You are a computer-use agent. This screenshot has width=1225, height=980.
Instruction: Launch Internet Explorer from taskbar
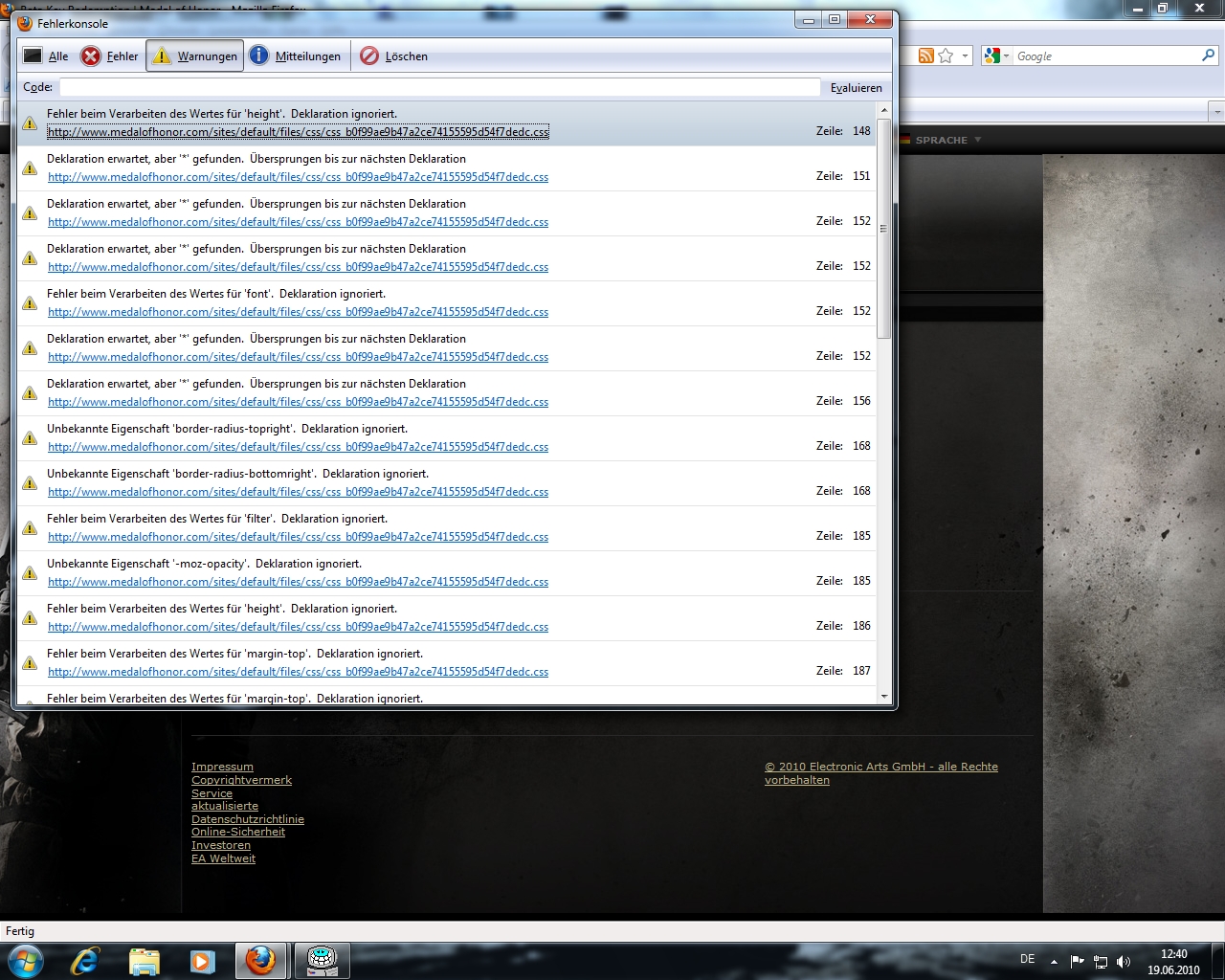click(x=85, y=961)
